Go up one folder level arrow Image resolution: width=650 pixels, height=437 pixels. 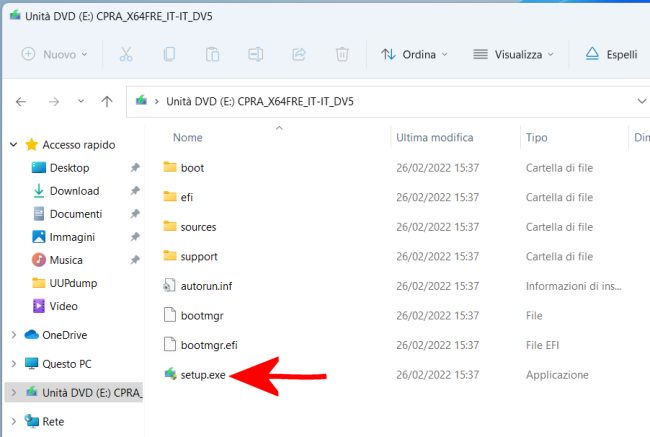(x=107, y=102)
